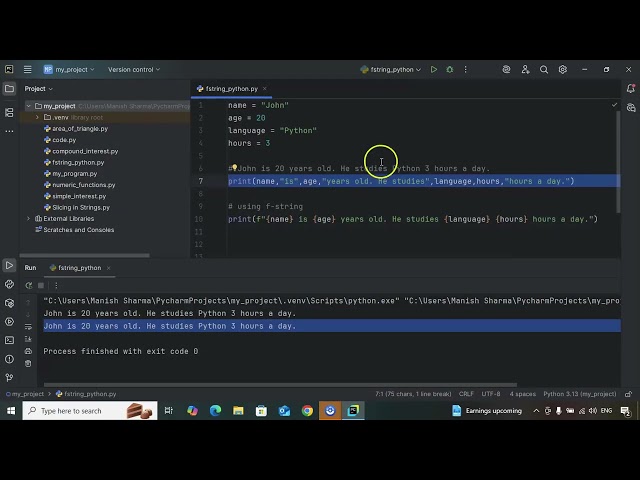The image size is (640, 480).
Task: Open the Git version control sidebar icon
Action: pyautogui.click(x=9, y=378)
